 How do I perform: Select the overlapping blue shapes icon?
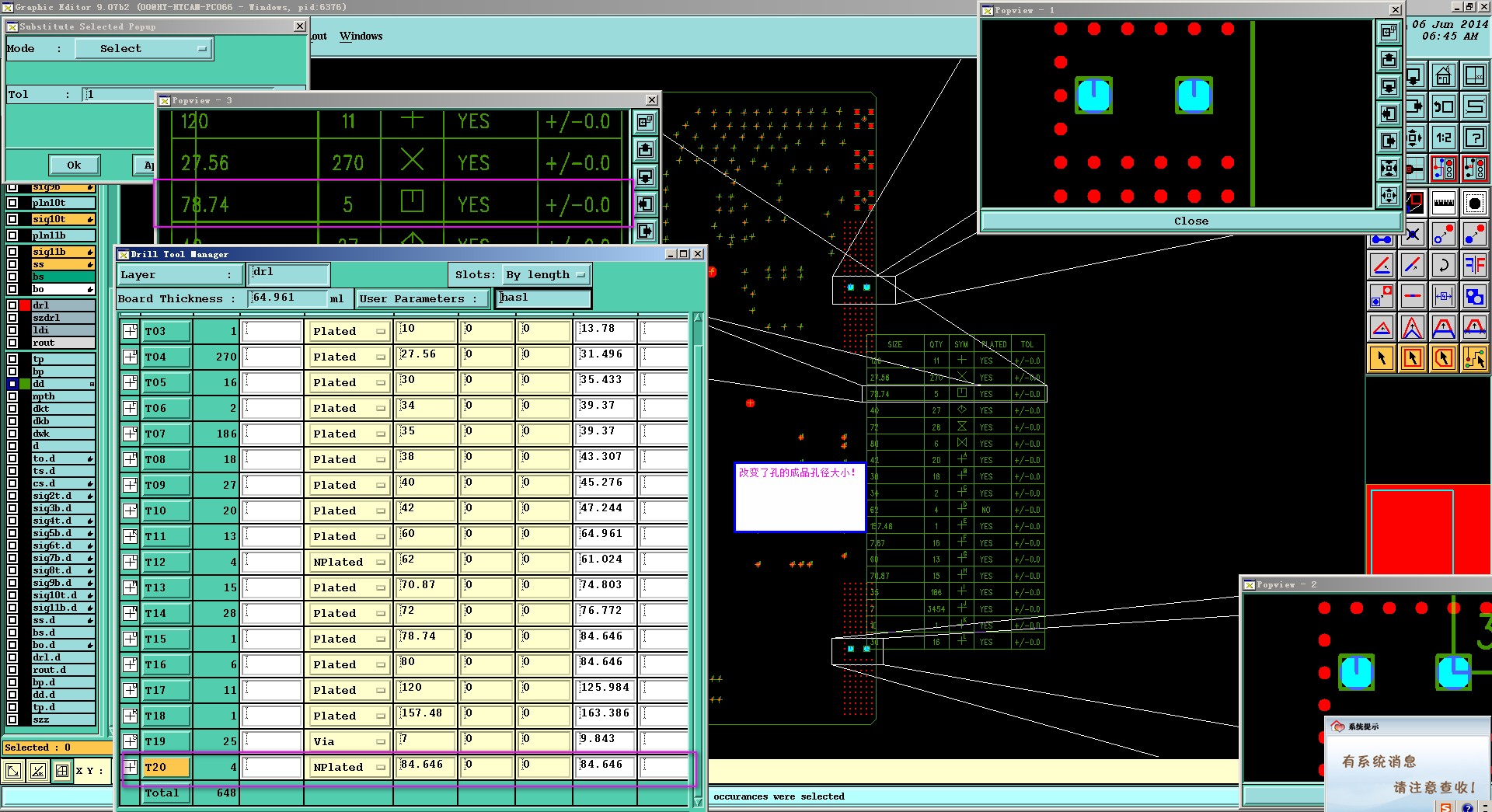[1475, 296]
